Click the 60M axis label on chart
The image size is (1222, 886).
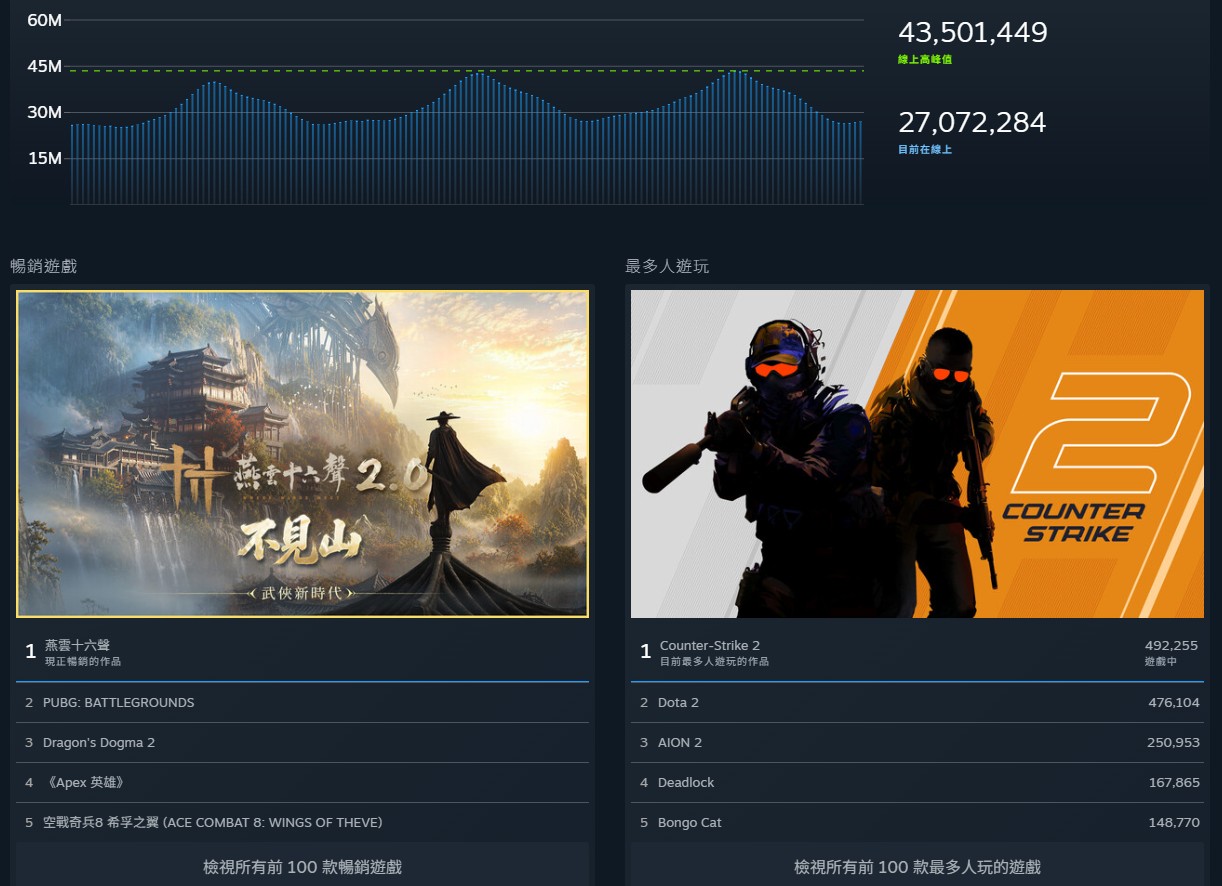pyautogui.click(x=45, y=20)
